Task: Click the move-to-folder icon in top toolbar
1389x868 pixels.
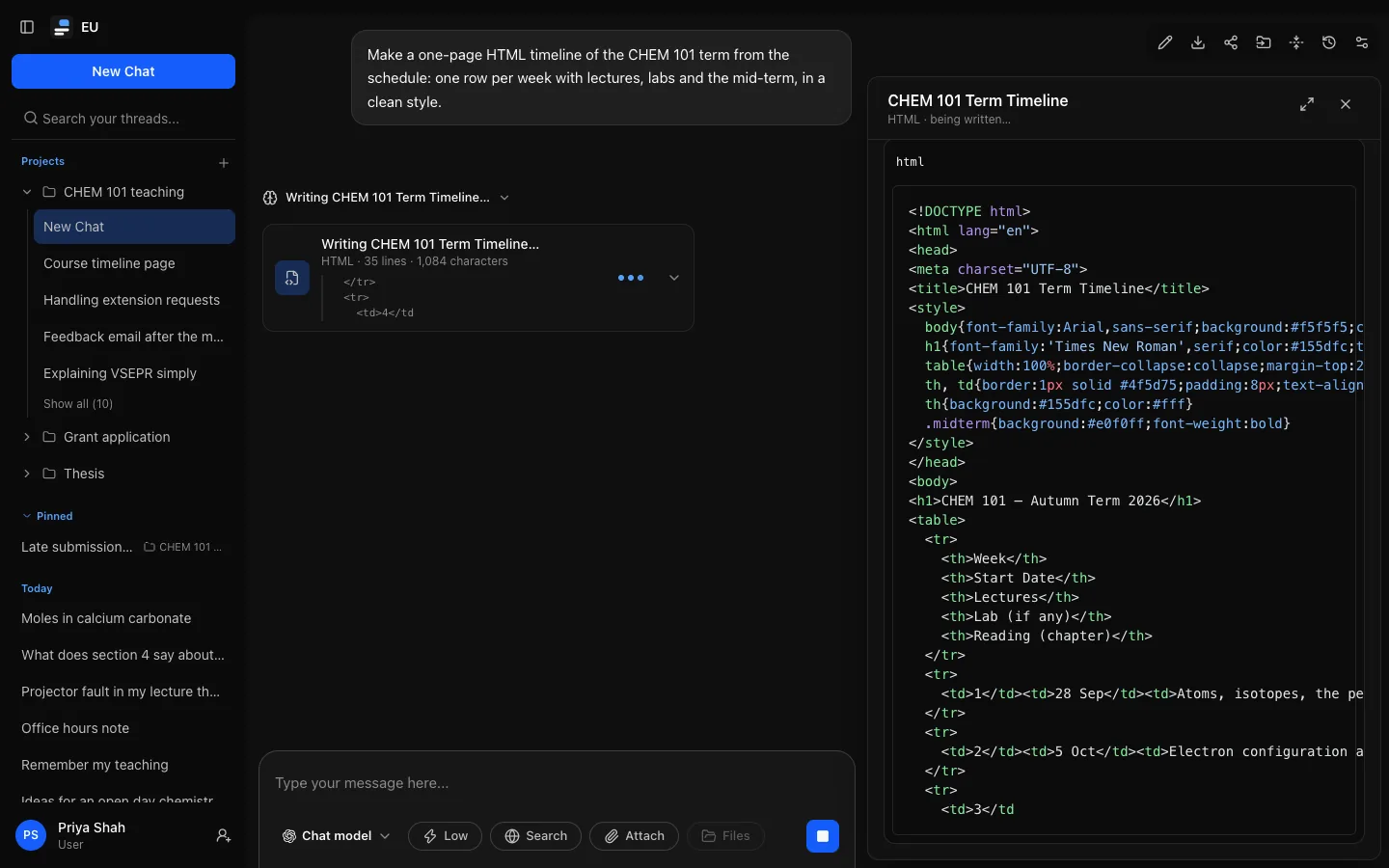Action: coord(1264,42)
